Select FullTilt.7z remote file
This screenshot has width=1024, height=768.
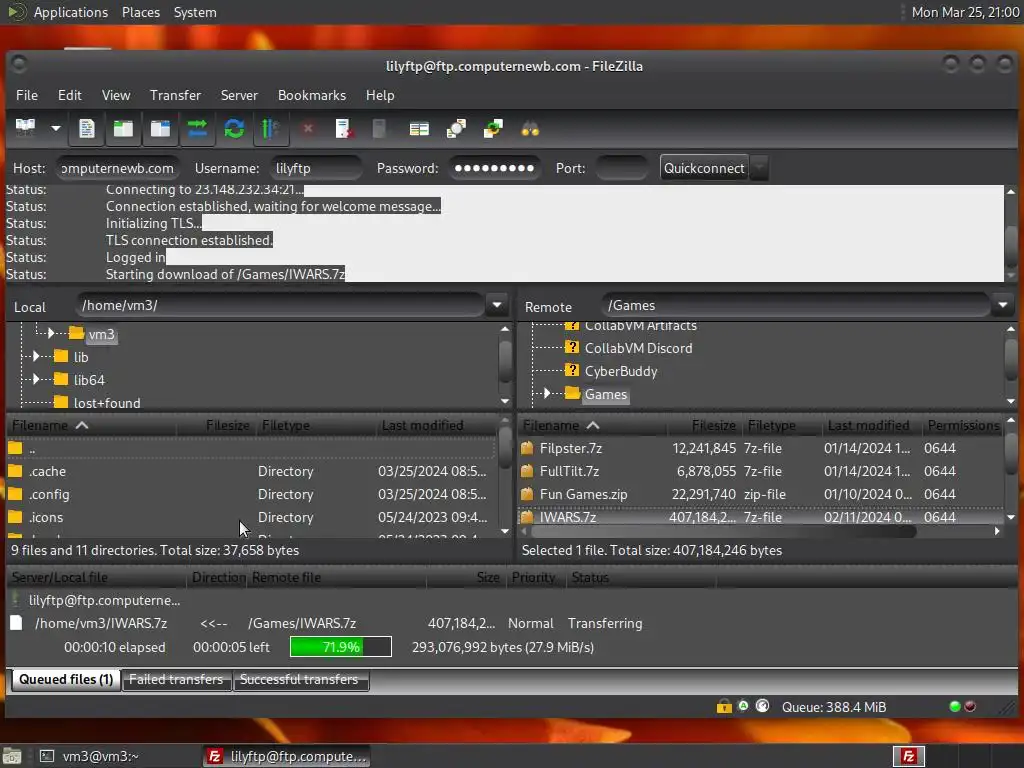point(761,471)
